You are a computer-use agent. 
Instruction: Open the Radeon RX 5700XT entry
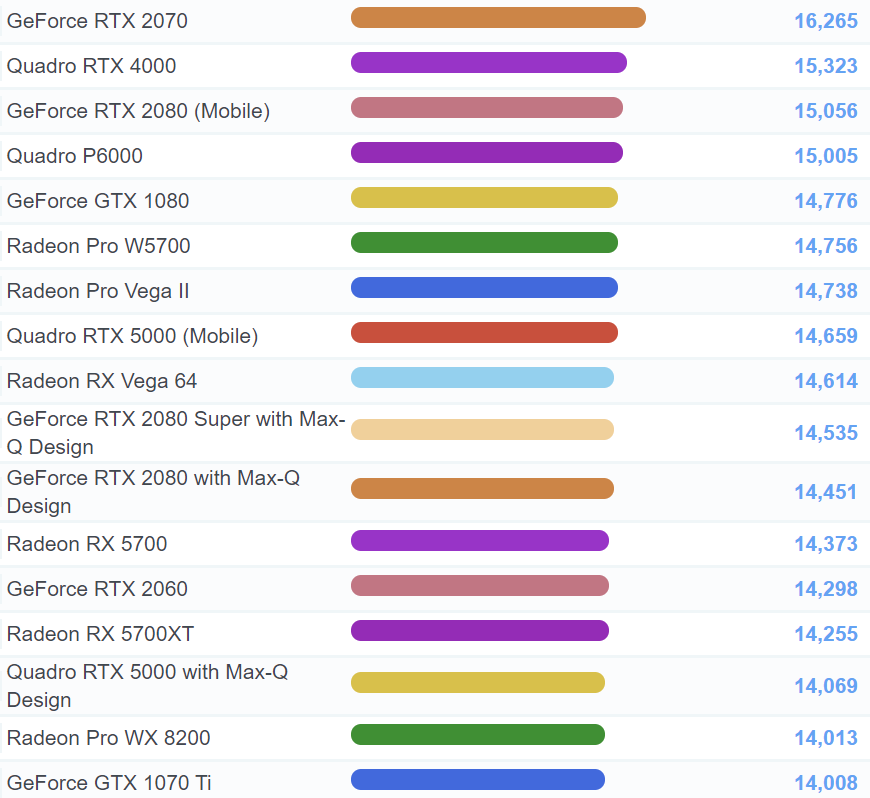click(100, 634)
